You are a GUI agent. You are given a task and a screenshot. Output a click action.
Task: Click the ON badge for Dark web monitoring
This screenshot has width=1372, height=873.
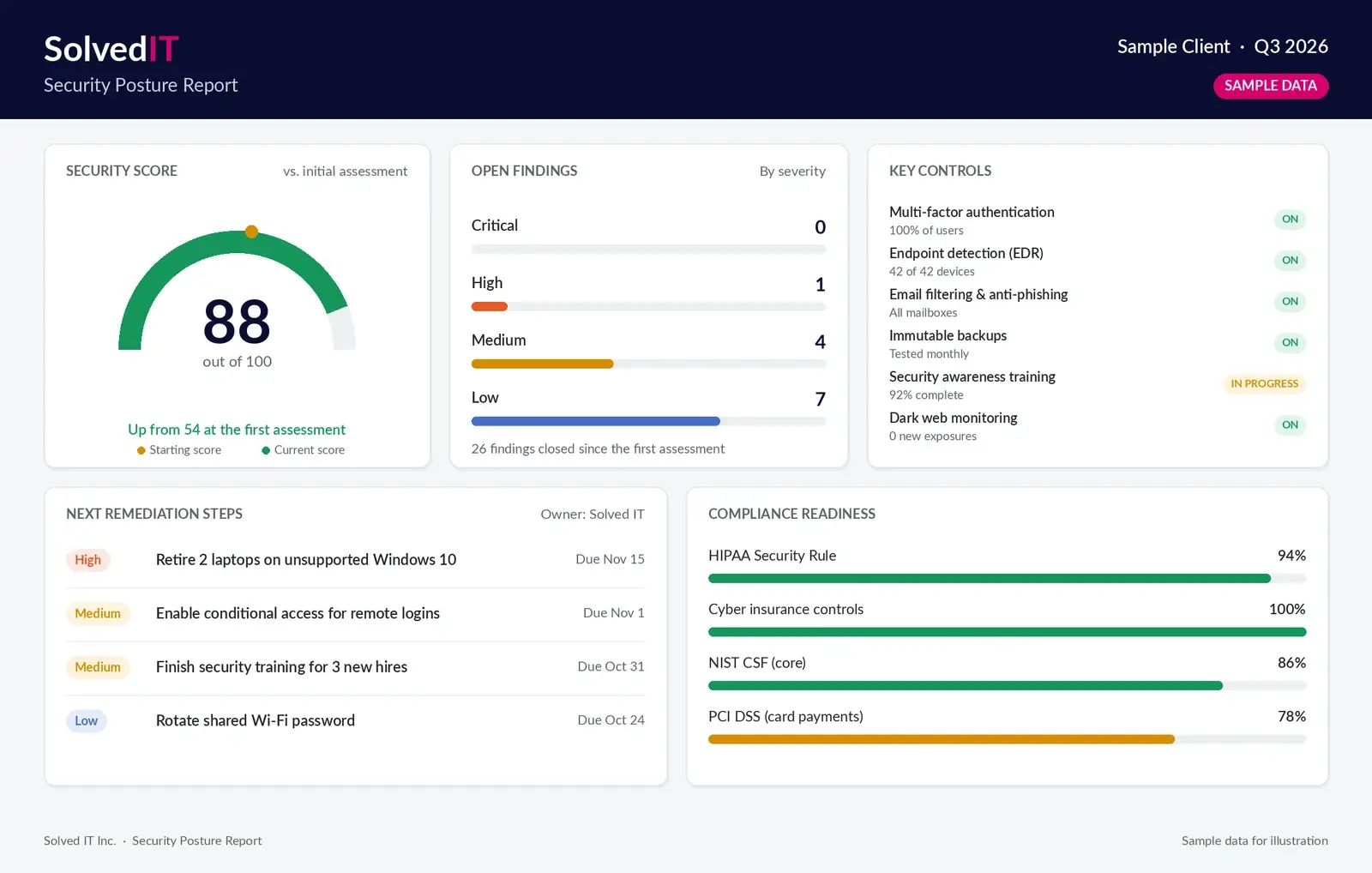tap(1290, 425)
